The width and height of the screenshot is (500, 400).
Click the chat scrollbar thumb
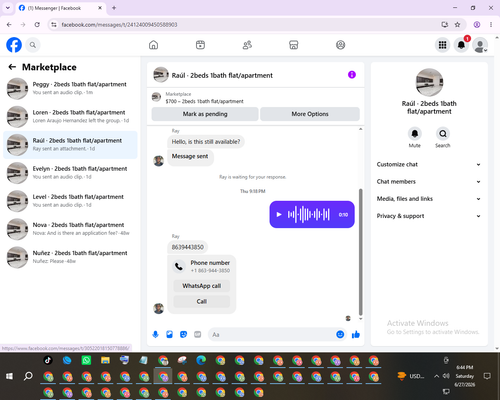pyautogui.click(x=360, y=252)
